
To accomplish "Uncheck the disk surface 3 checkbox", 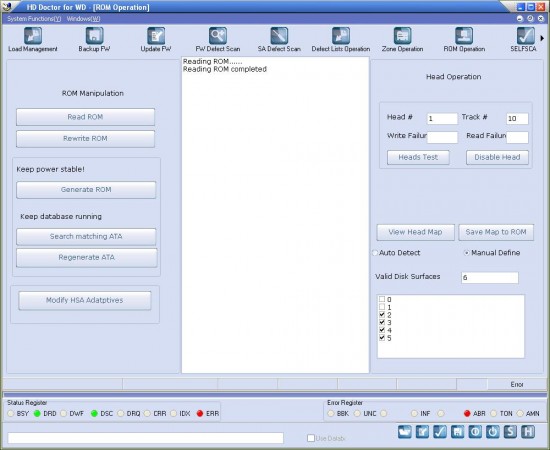I will (x=382, y=322).
